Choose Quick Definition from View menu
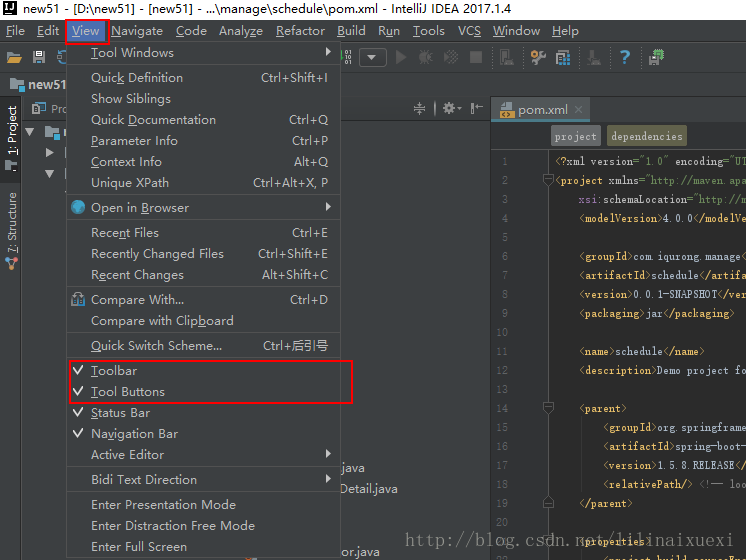Viewport: 746px width, 560px height. pyautogui.click(x=204, y=78)
